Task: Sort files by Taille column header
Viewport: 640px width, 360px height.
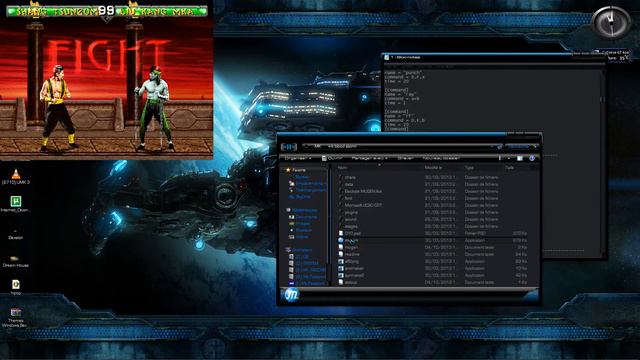Action: [516, 167]
